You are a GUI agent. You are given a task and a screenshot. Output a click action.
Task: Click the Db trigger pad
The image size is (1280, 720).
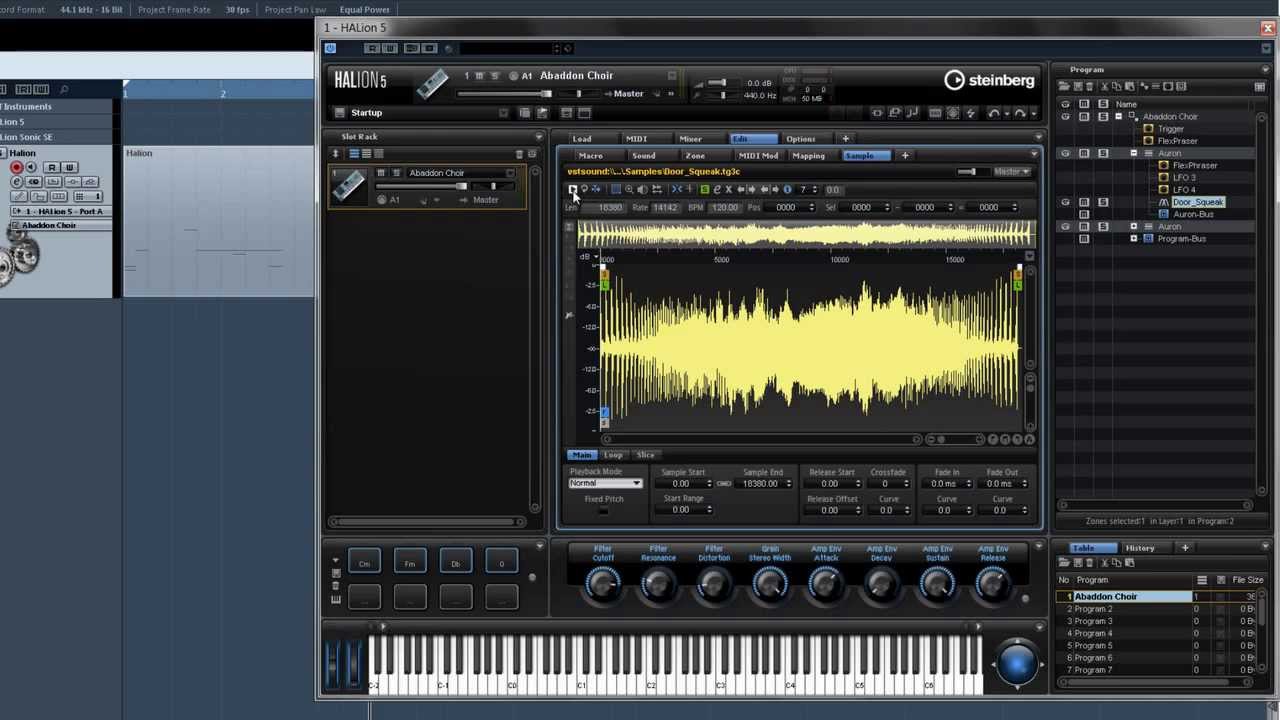tap(456, 563)
